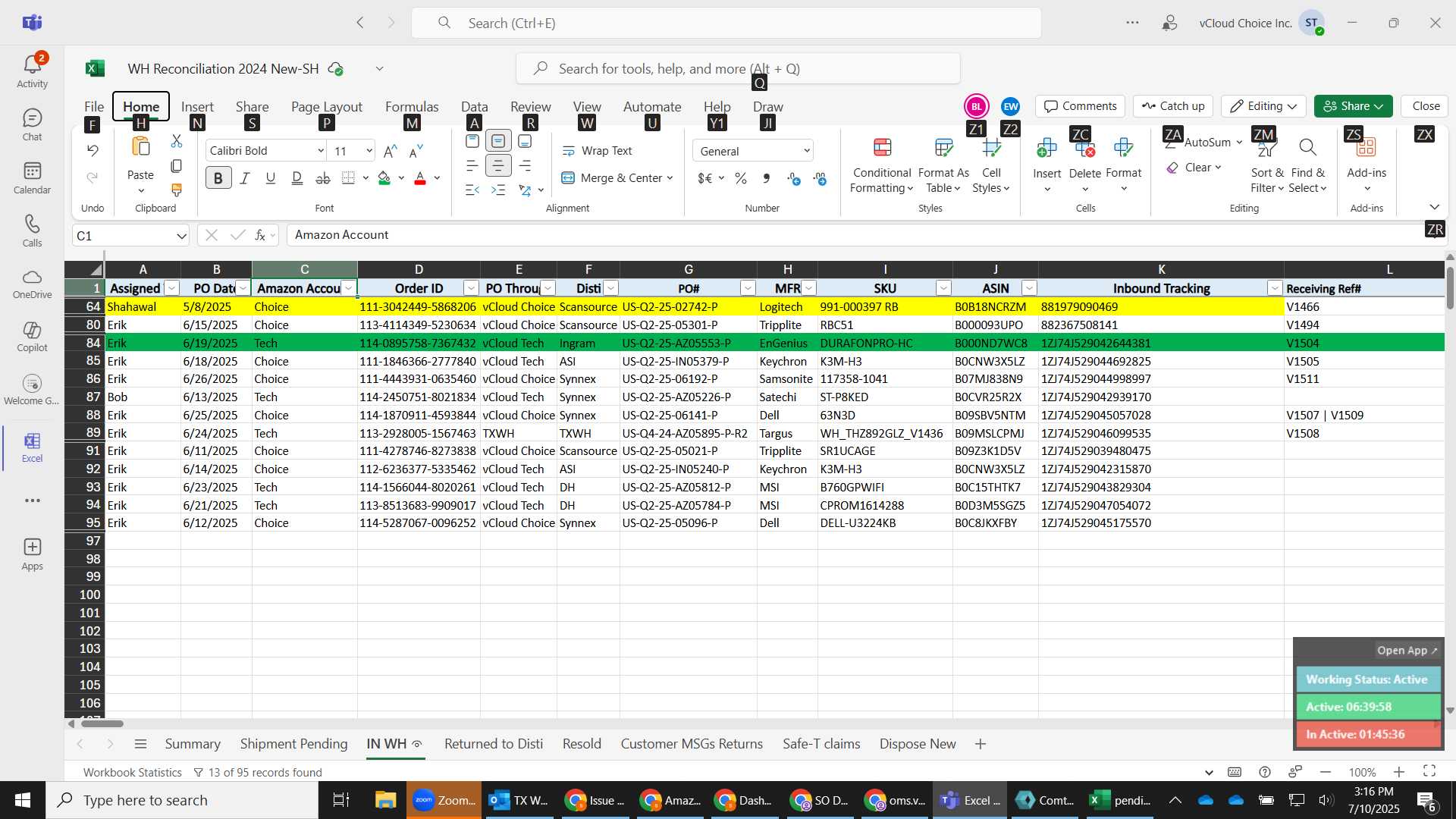Click the Comments button
This screenshot has height=819, width=1456.
coord(1081,106)
